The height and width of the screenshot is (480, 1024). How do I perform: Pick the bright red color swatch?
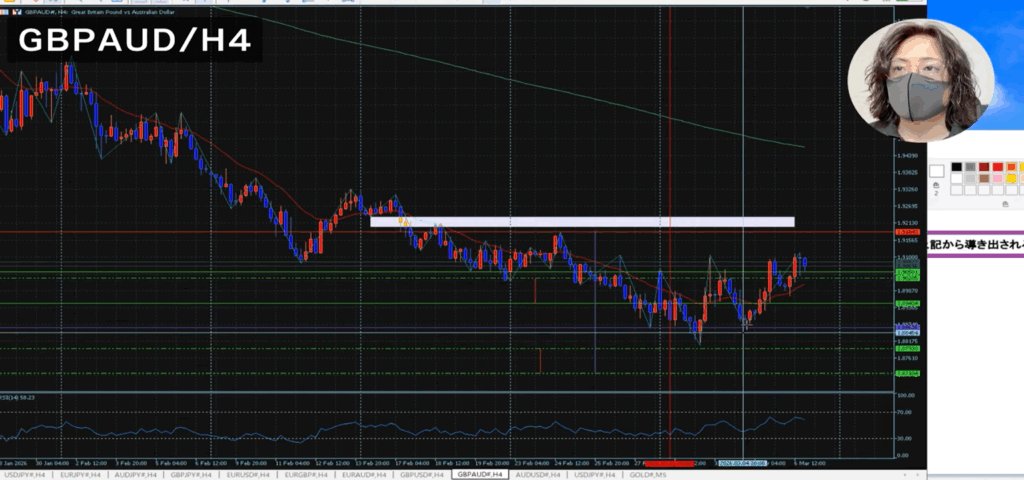click(999, 167)
